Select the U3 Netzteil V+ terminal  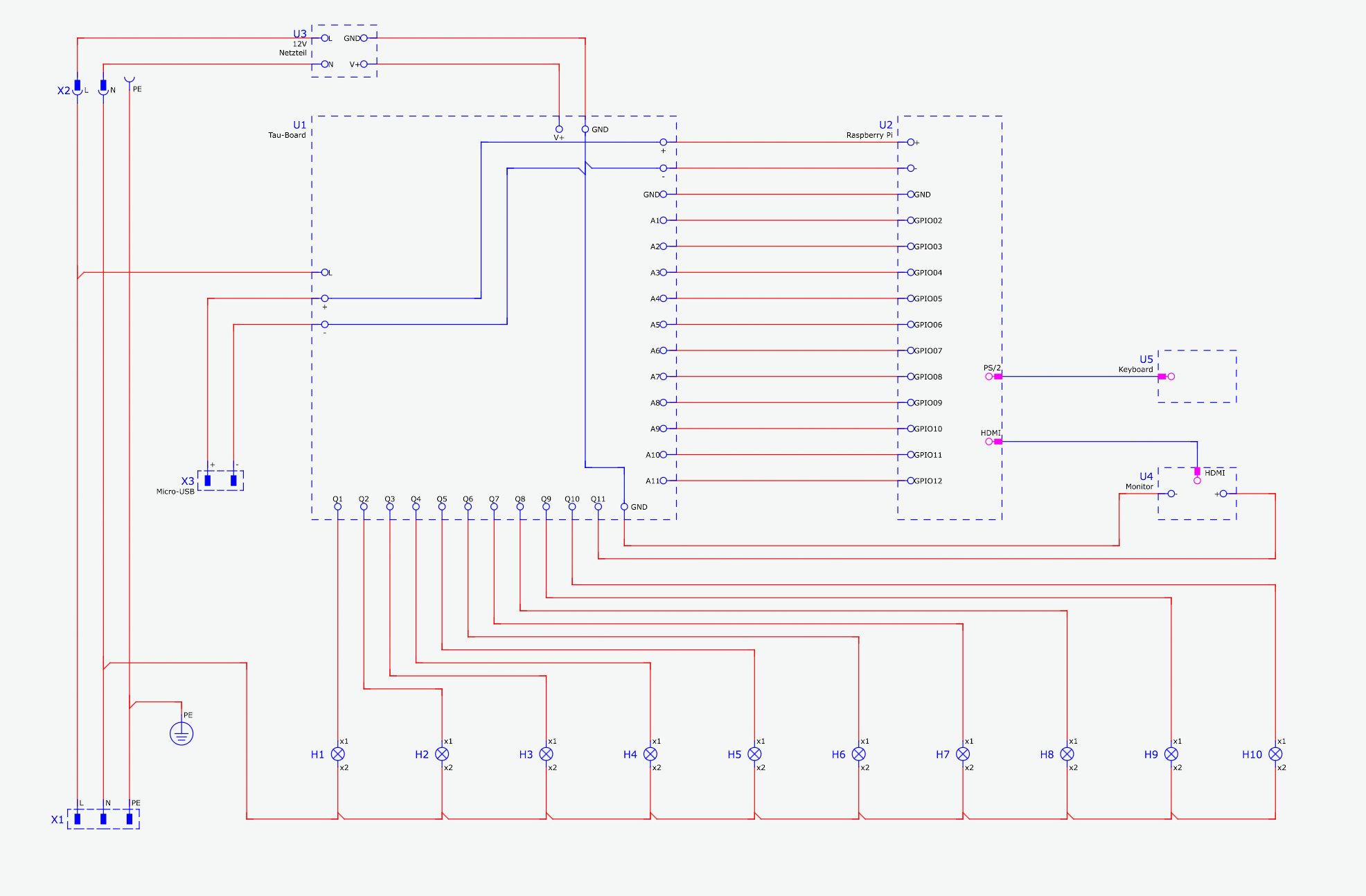pyautogui.click(x=364, y=64)
